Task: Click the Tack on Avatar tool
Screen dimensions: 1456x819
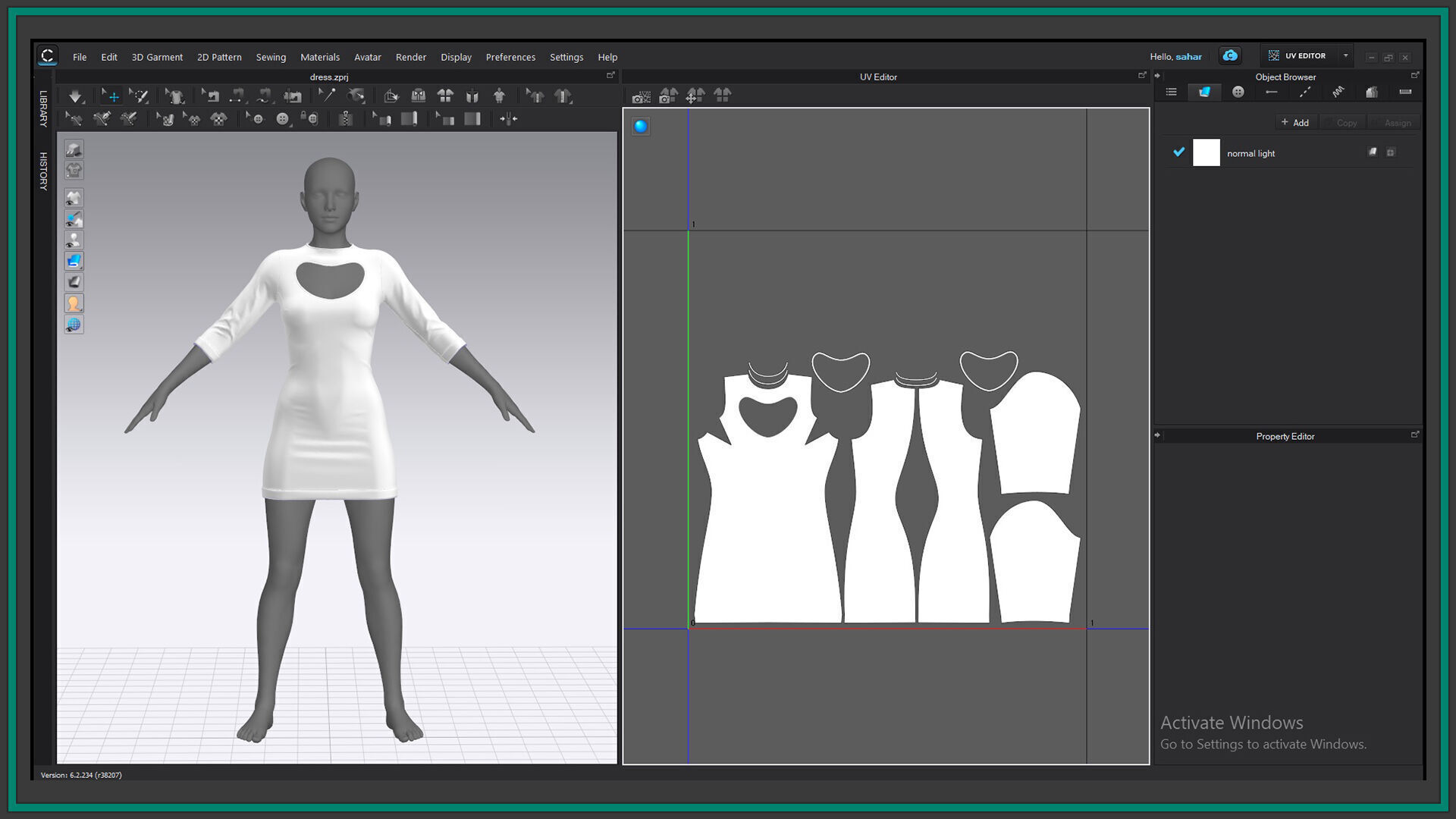Action: point(355,96)
